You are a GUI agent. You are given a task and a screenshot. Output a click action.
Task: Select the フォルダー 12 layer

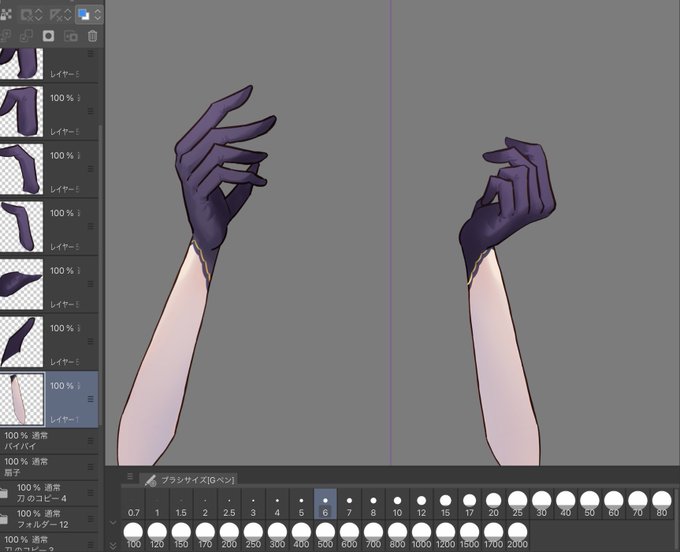pos(49,519)
